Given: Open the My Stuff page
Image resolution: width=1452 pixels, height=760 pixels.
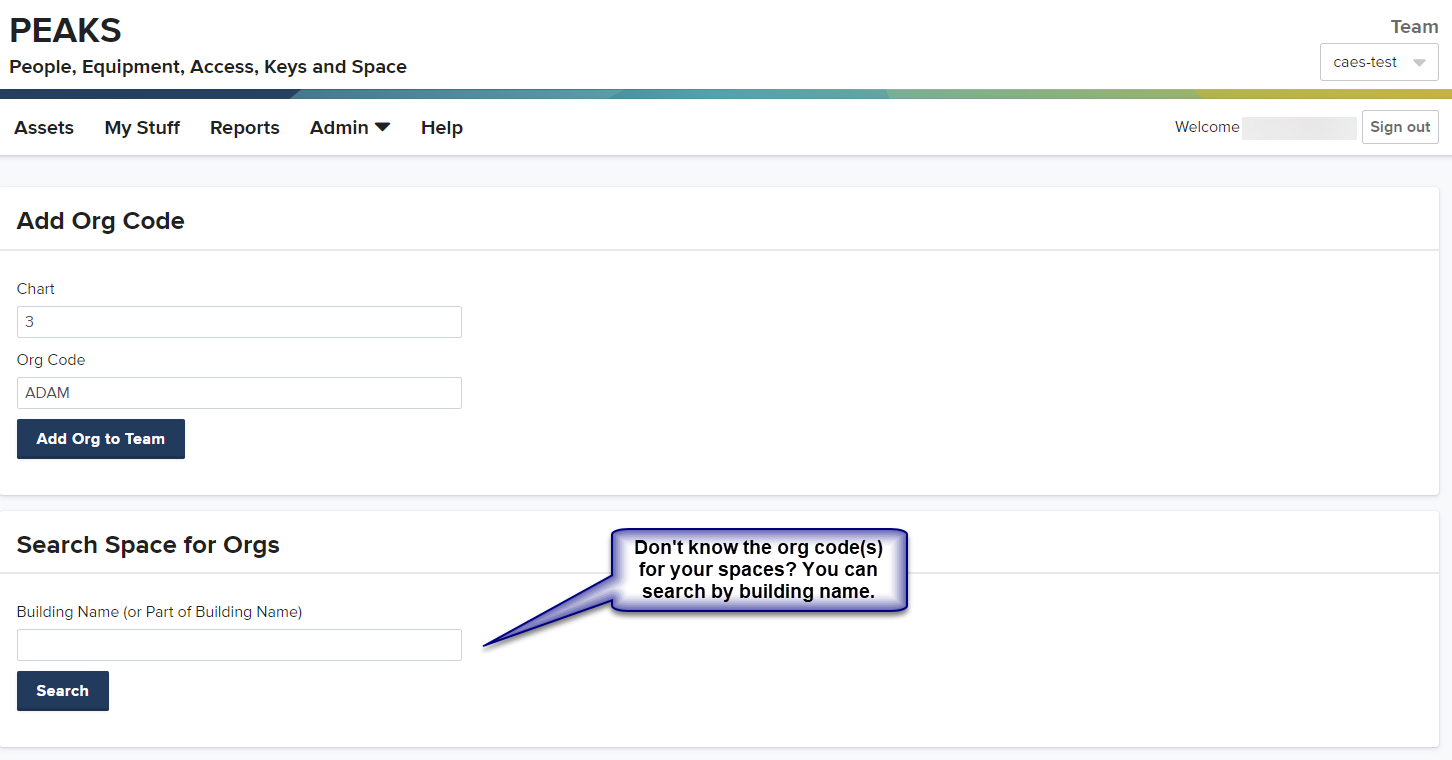Looking at the screenshot, I should pyautogui.click(x=142, y=128).
